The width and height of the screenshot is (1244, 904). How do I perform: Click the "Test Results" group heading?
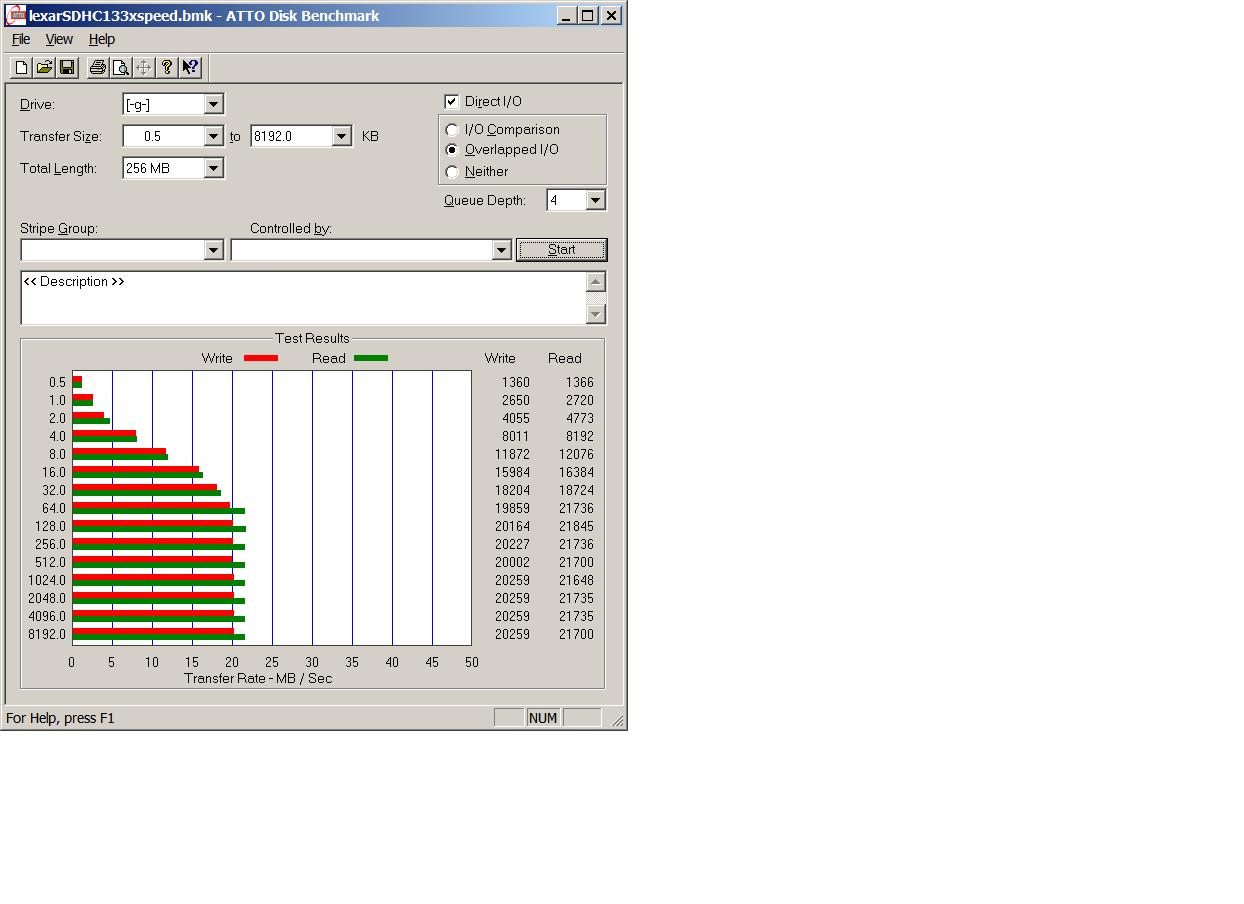coord(313,338)
